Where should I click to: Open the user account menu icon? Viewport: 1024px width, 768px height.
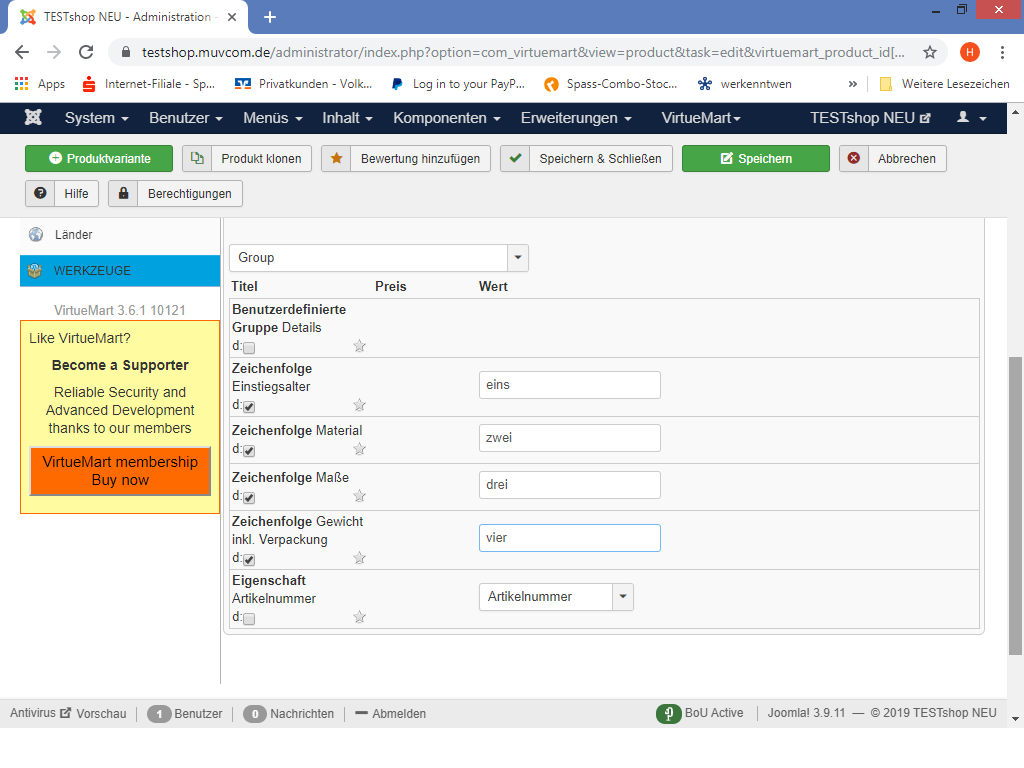pos(971,118)
